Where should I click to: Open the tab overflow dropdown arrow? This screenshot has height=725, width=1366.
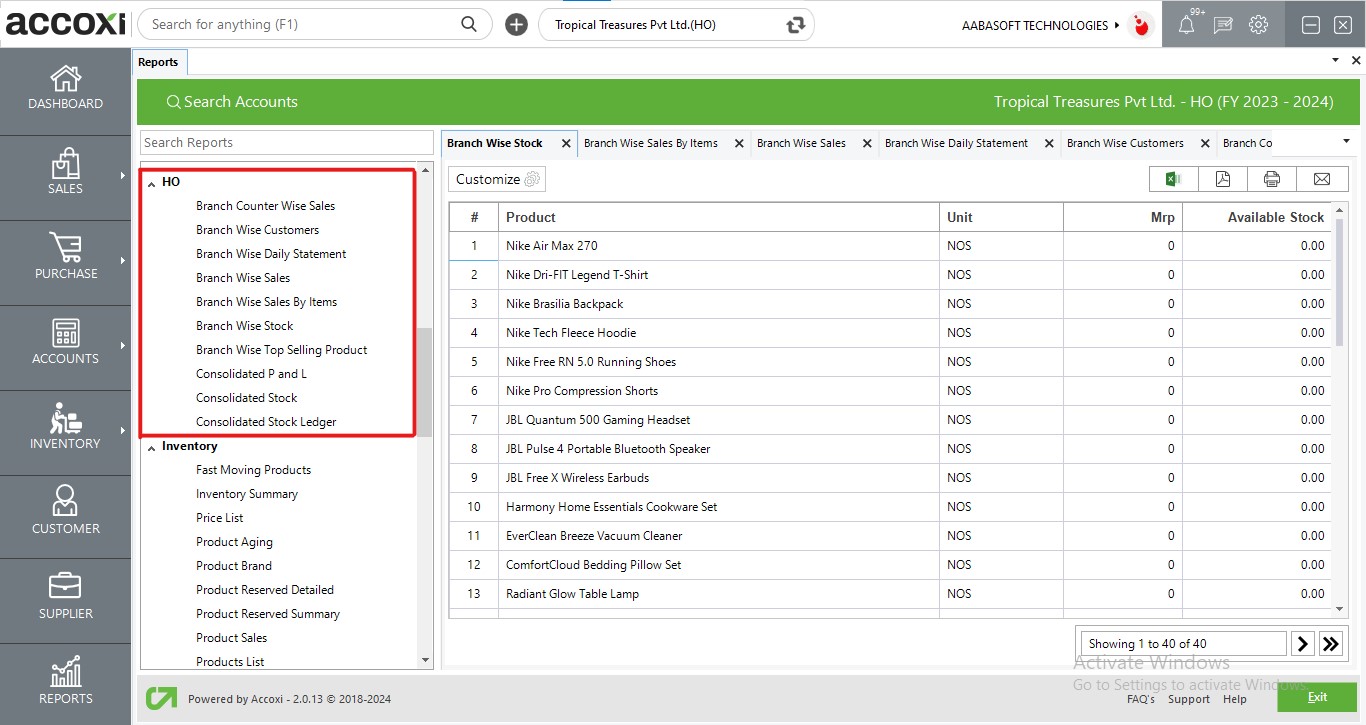pos(1346,142)
